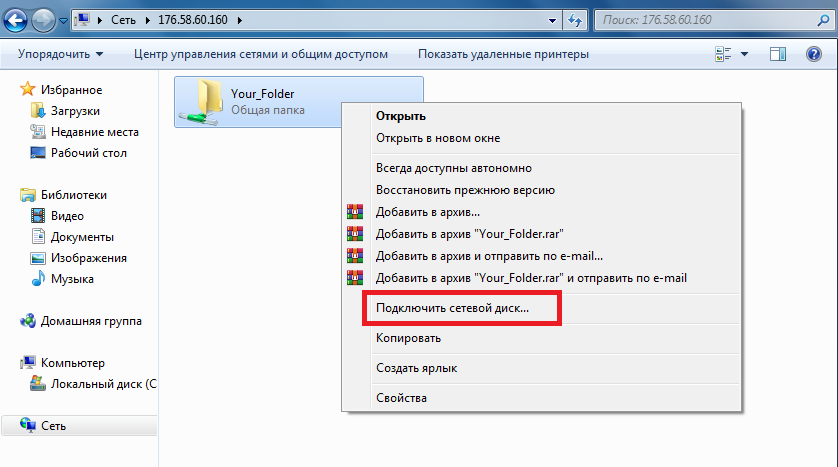Image resolution: width=838 pixels, height=467 pixels.
Task: Expand the Упорядочить dropdown menu
Action: [60, 54]
